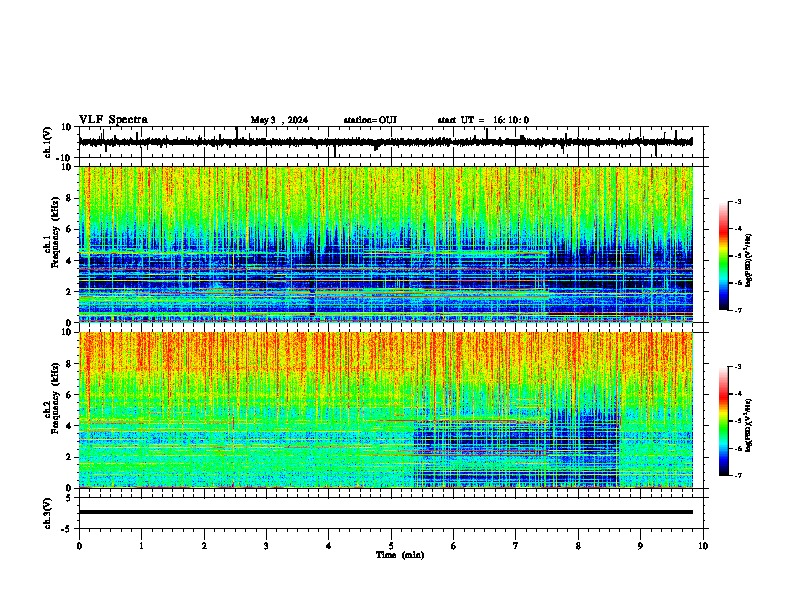Screen dimensions: 792x612
Task: Click the time axis tick label "3"
Action: coord(266,546)
